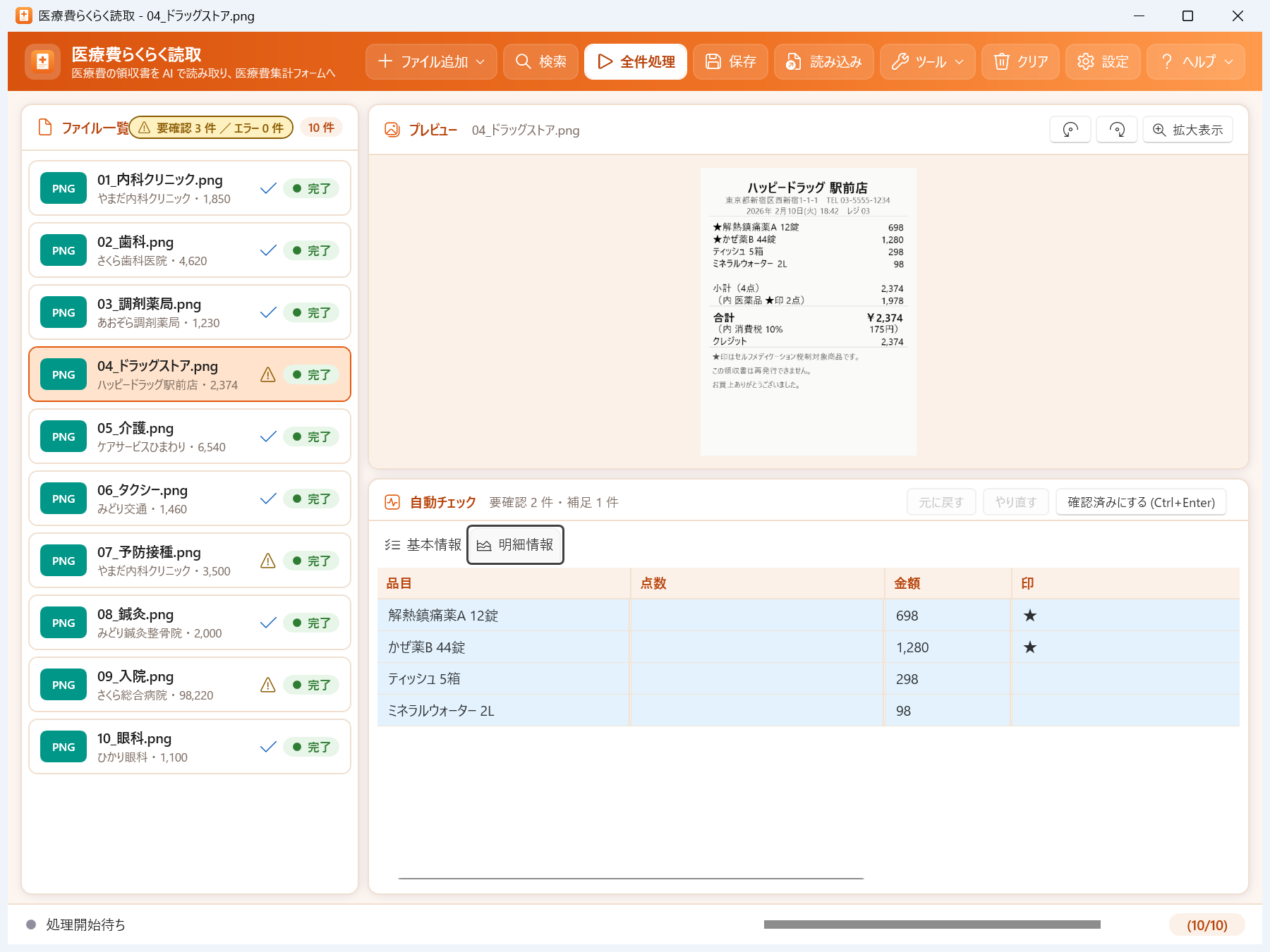This screenshot has width=1270, height=952.
Task: Click cell 解熱鎮痛薬A 12錠
Action: tap(504, 616)
